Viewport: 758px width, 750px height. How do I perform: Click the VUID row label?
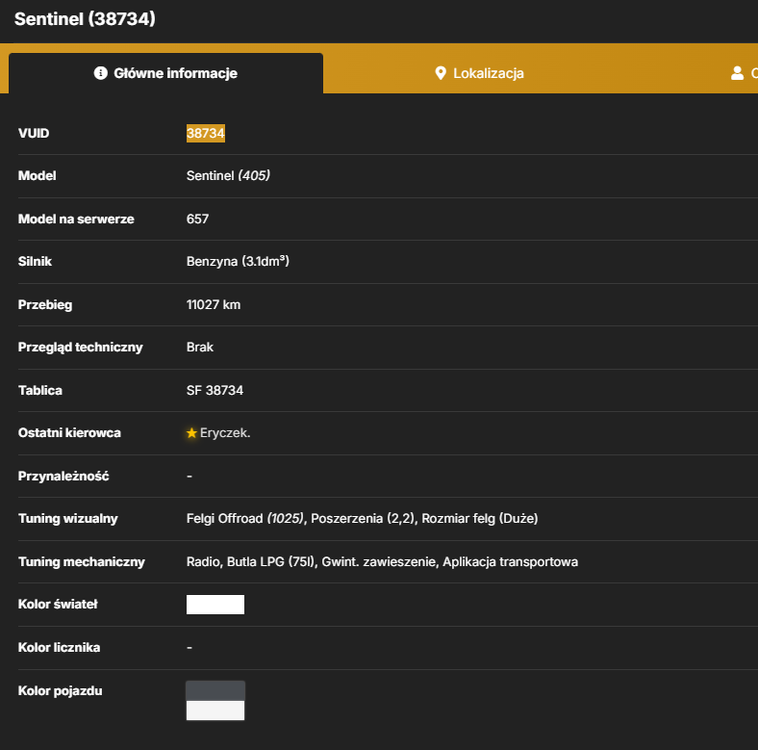pyautogui.click(x=34, y=133)
